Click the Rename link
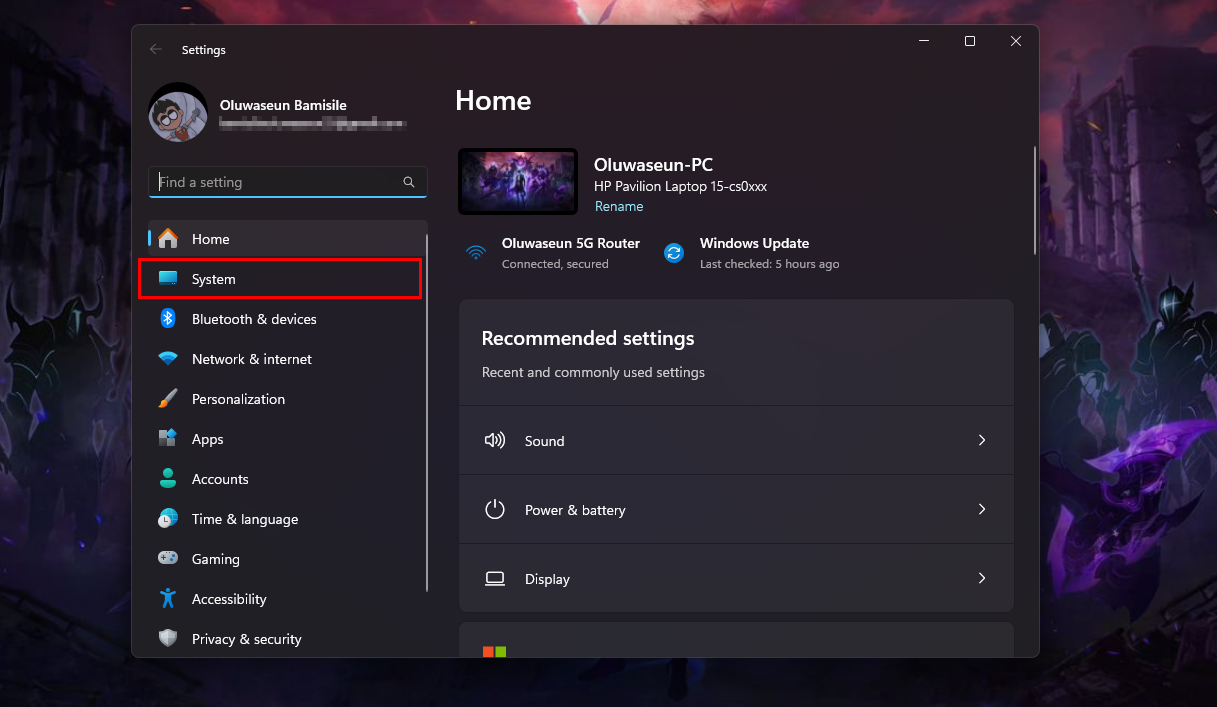Screen dimensions: 1217x707 (x=619, y=206)
